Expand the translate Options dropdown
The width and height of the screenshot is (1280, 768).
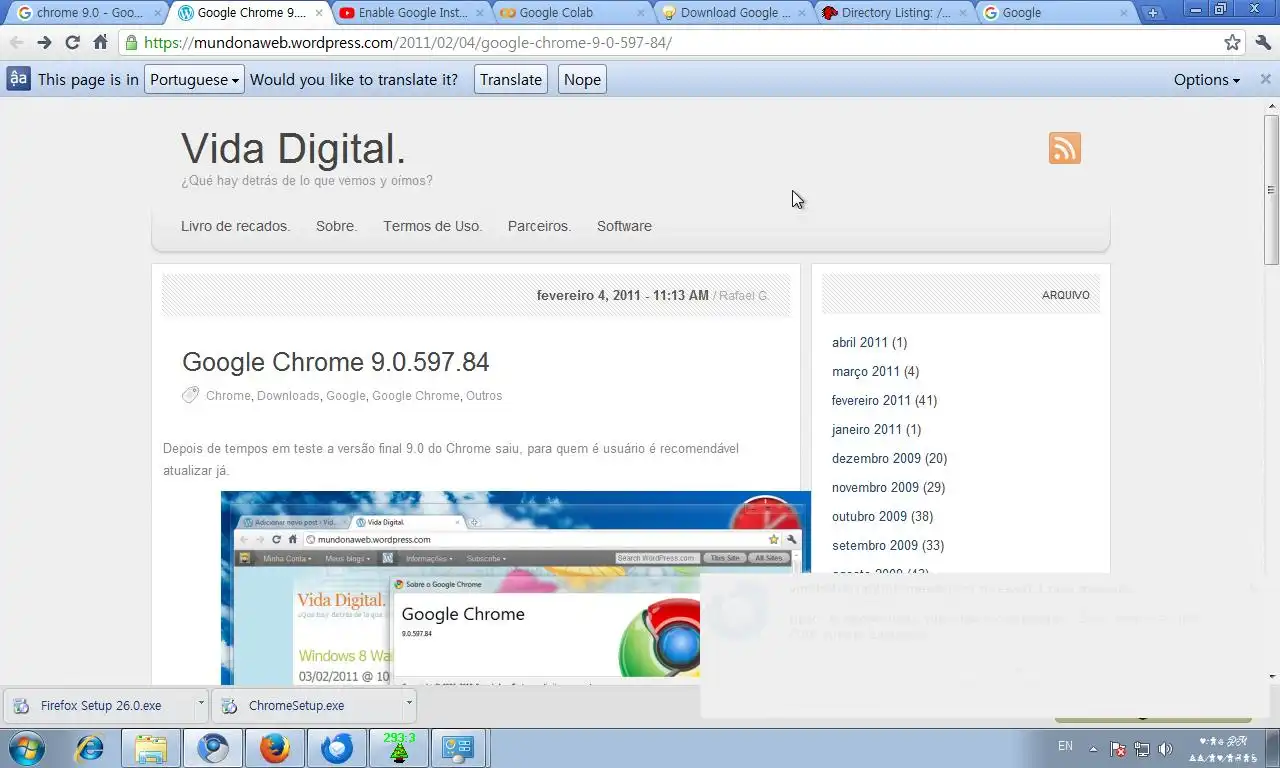point(1207,79)
